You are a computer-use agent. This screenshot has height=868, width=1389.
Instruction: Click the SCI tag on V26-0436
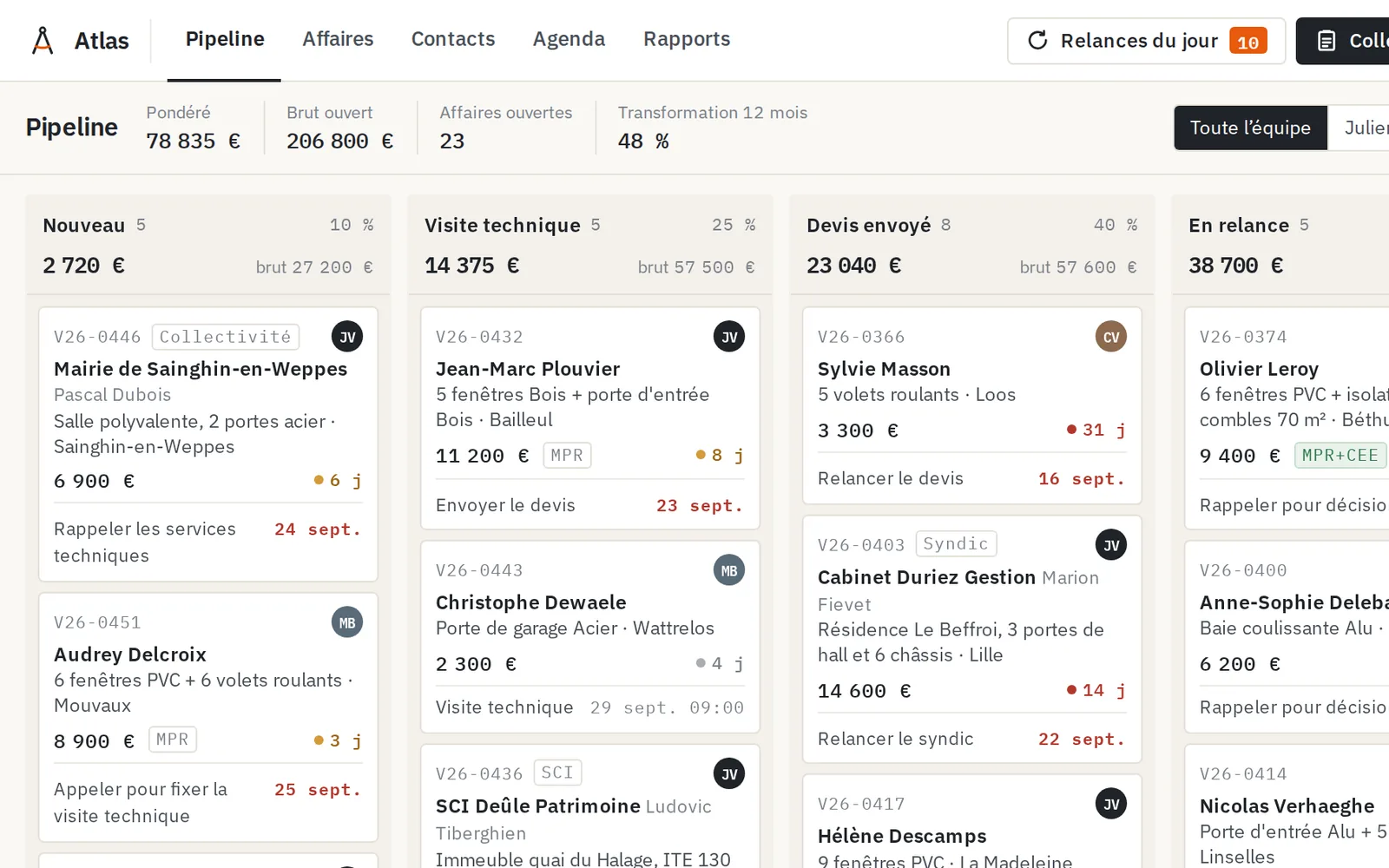click(557, 773)
